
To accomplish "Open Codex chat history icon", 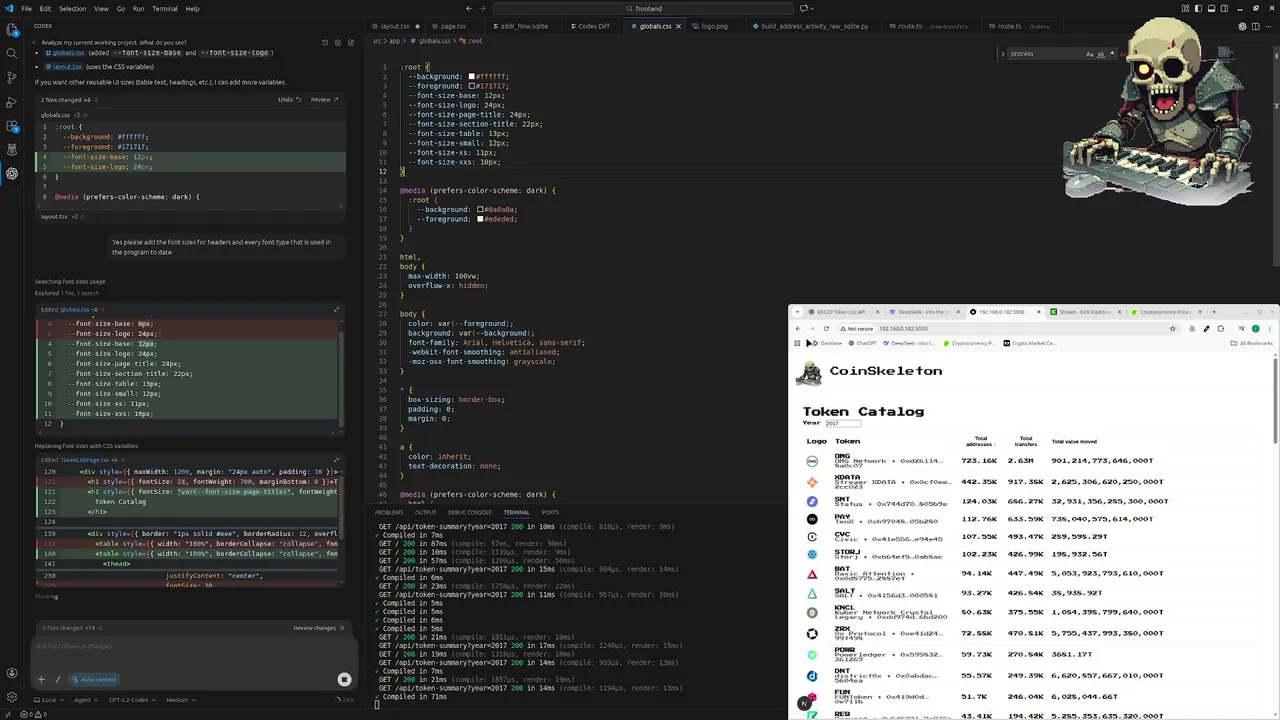I will 325,43.
